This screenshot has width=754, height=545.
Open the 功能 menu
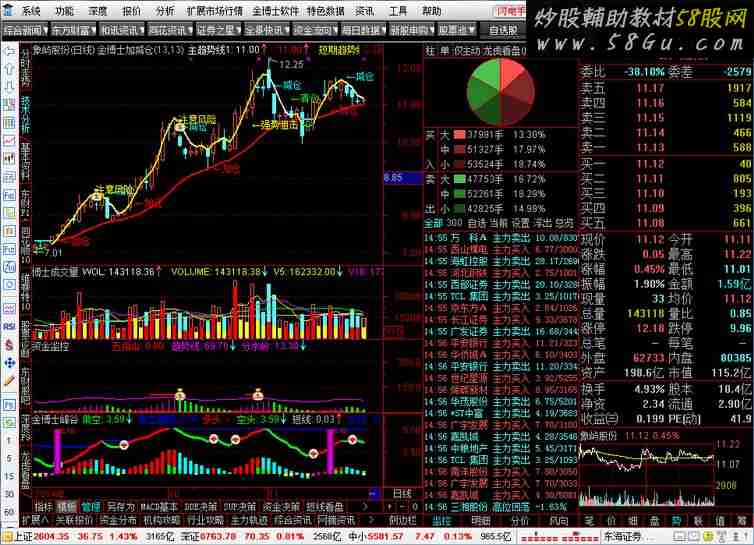tap(64, 11)
